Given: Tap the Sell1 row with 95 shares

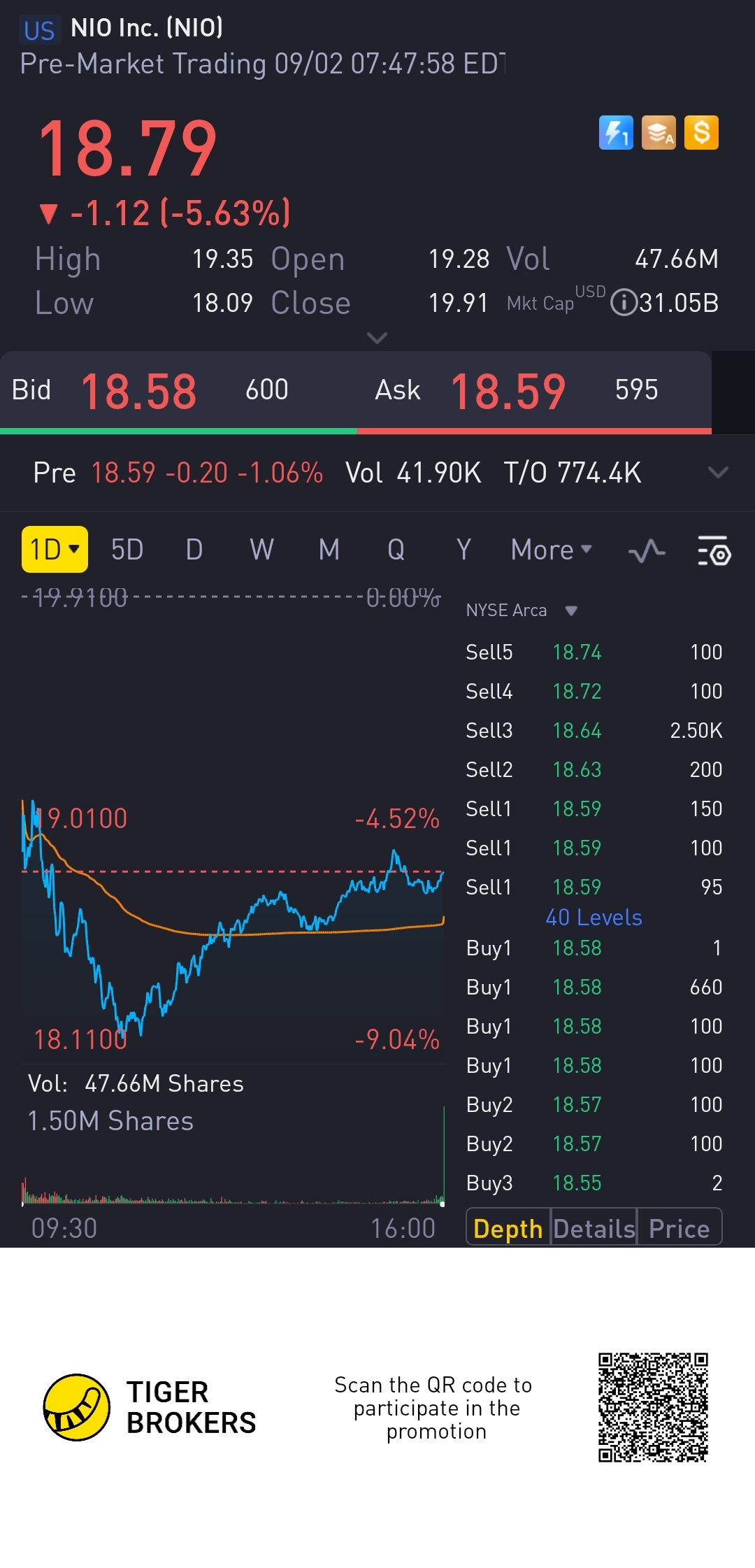Looking at the screenshot, I should pos(594,887).
